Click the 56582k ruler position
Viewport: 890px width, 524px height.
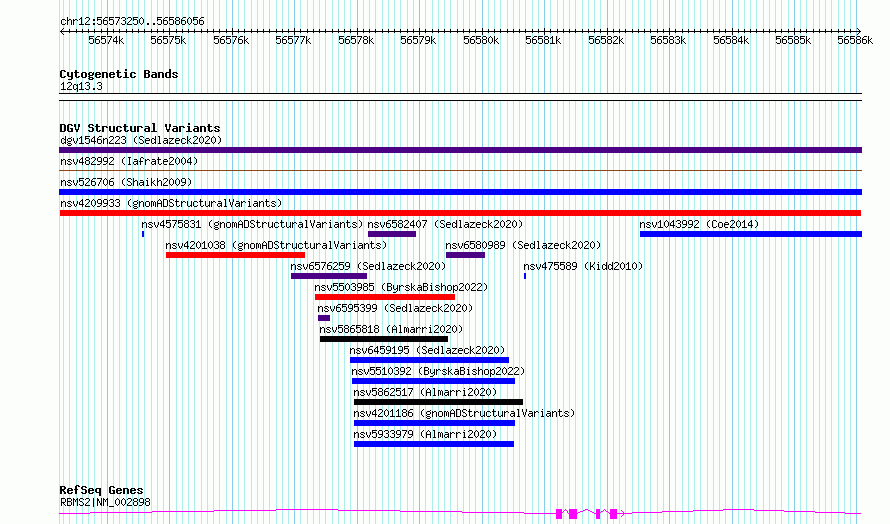tap(606, 40)
